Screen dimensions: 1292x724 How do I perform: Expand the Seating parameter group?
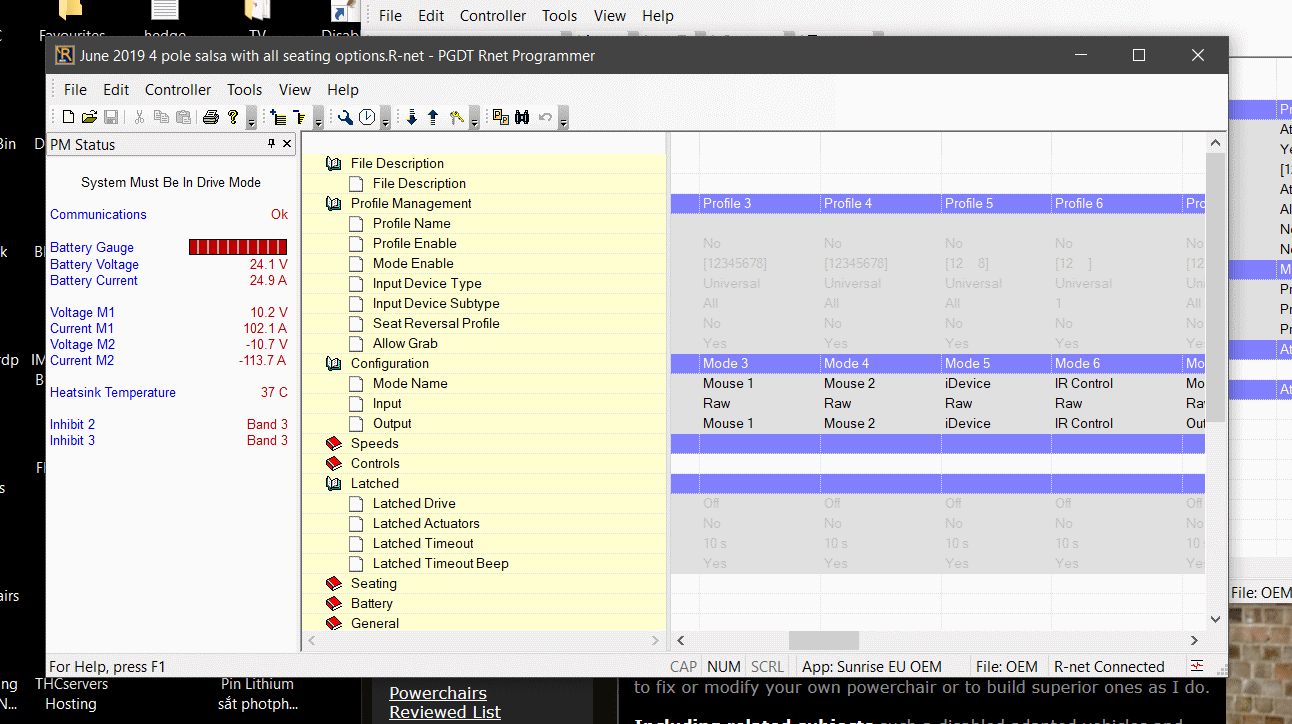tap(334, 583)
